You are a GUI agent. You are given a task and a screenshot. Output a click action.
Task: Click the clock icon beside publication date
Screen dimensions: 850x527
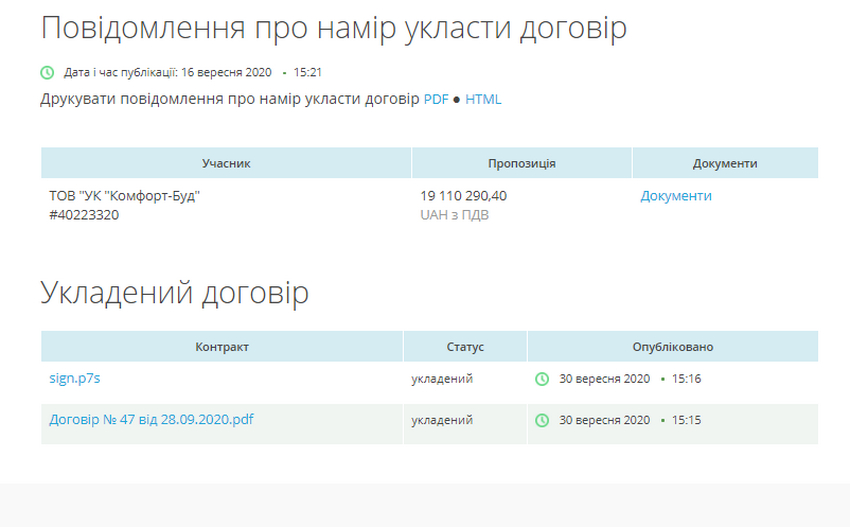(47, 72)
